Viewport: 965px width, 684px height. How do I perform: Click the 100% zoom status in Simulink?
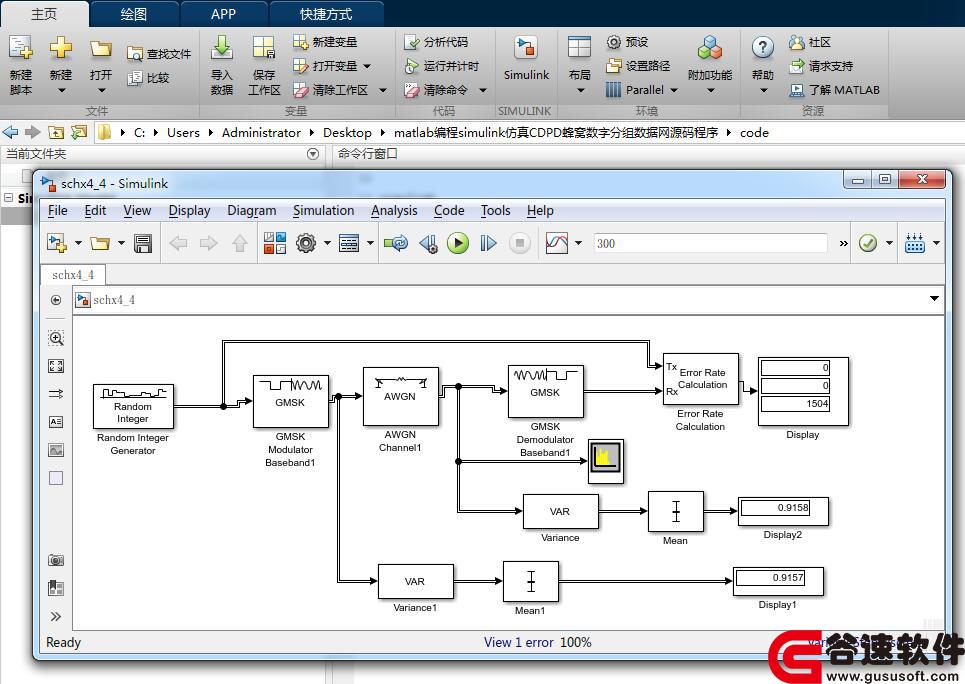coord(575,642)
